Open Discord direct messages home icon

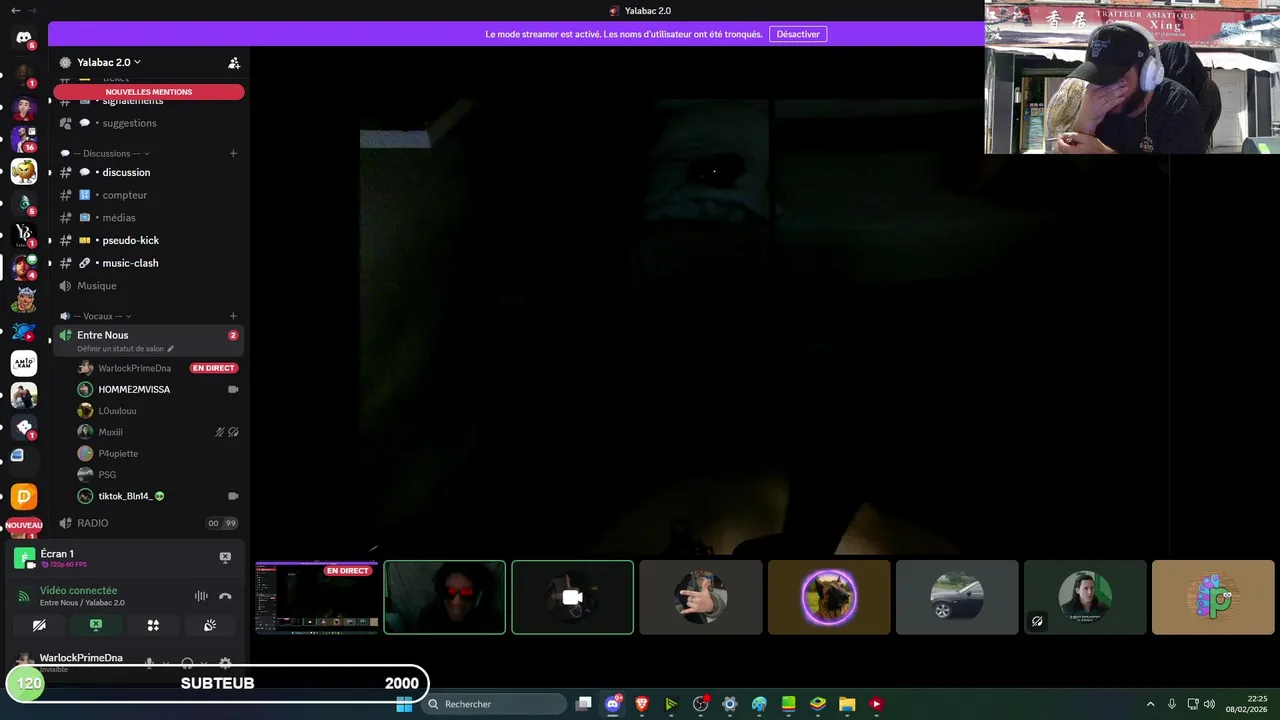24,38
